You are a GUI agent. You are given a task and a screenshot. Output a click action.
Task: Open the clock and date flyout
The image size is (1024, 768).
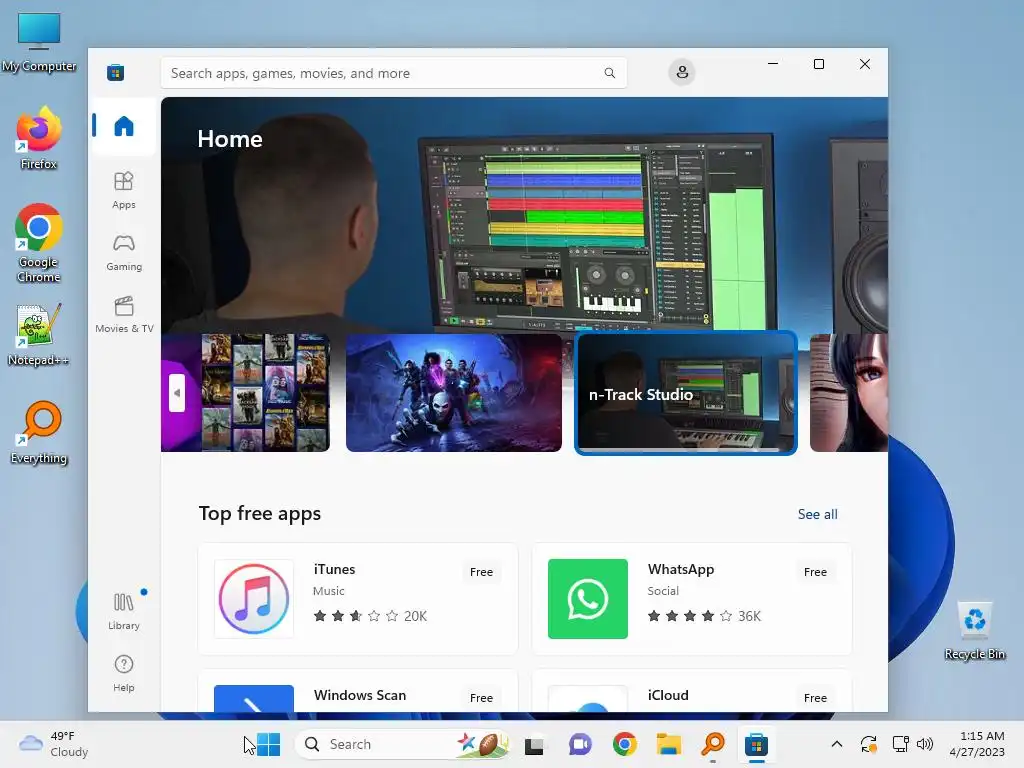click(977, 744)
